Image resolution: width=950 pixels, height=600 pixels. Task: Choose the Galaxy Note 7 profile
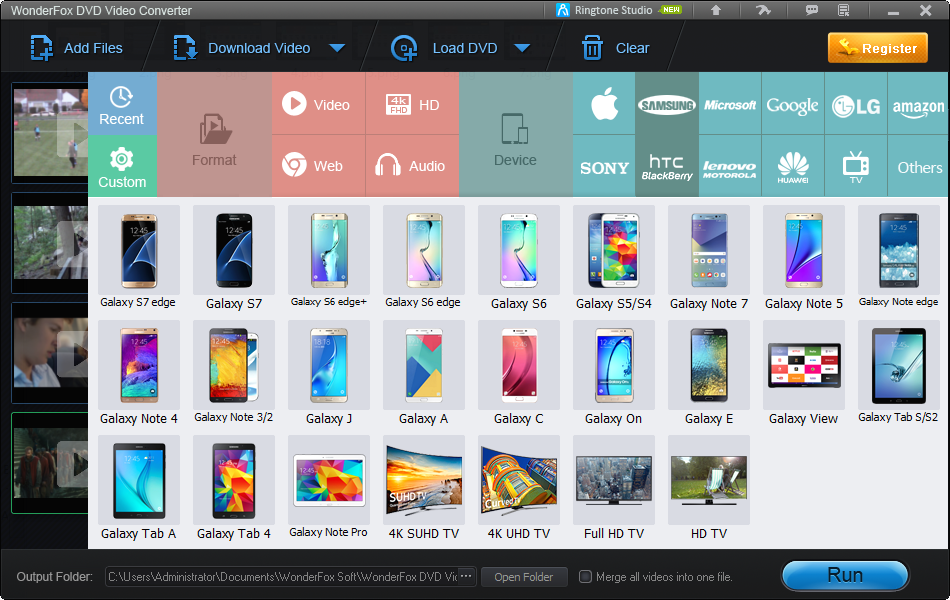(x=709, y=258)
